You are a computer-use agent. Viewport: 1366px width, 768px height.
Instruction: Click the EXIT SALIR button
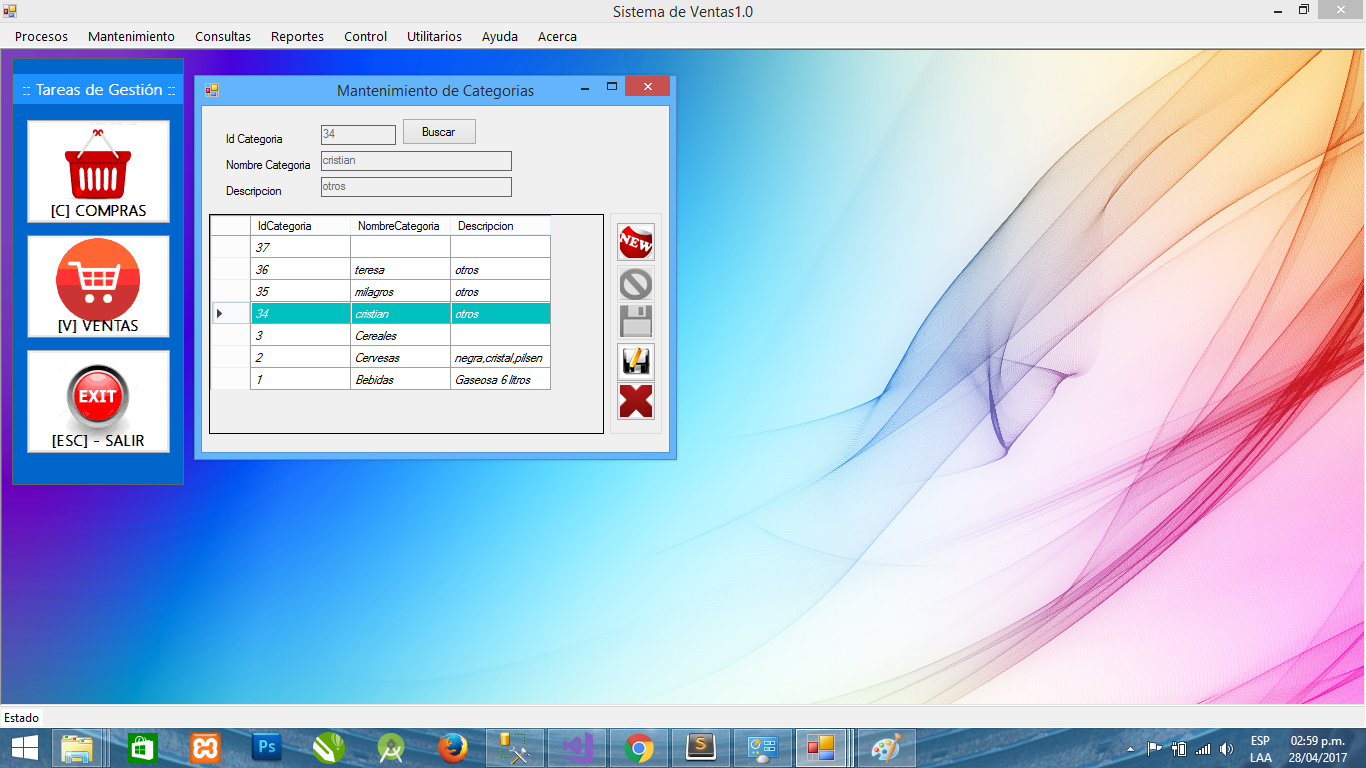[x=98, y=401]
